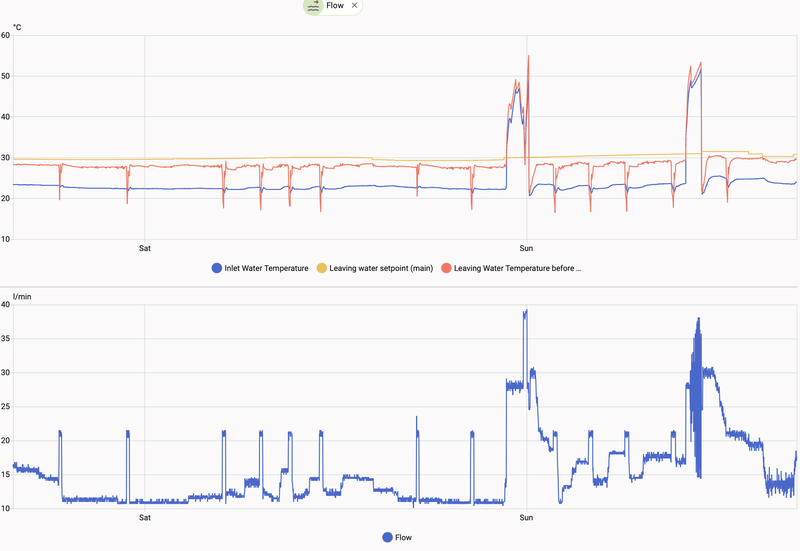Click the 60 tick on the temperature axis
This screenshot has height=551, width=800.
(x=5, y=35)
